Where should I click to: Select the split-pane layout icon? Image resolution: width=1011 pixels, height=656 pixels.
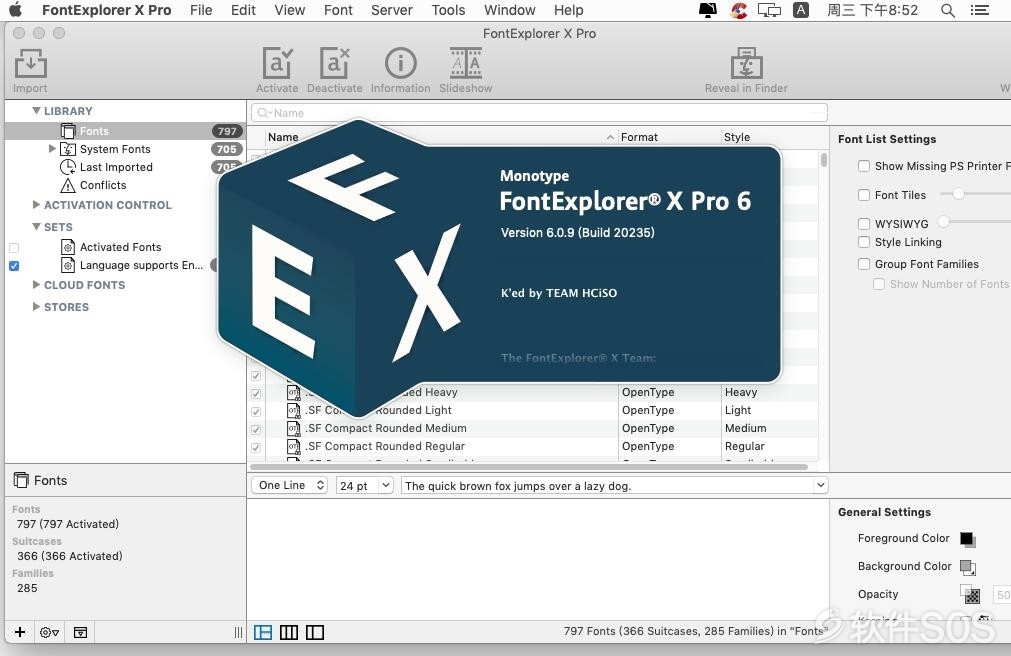[x=315, y=632]
